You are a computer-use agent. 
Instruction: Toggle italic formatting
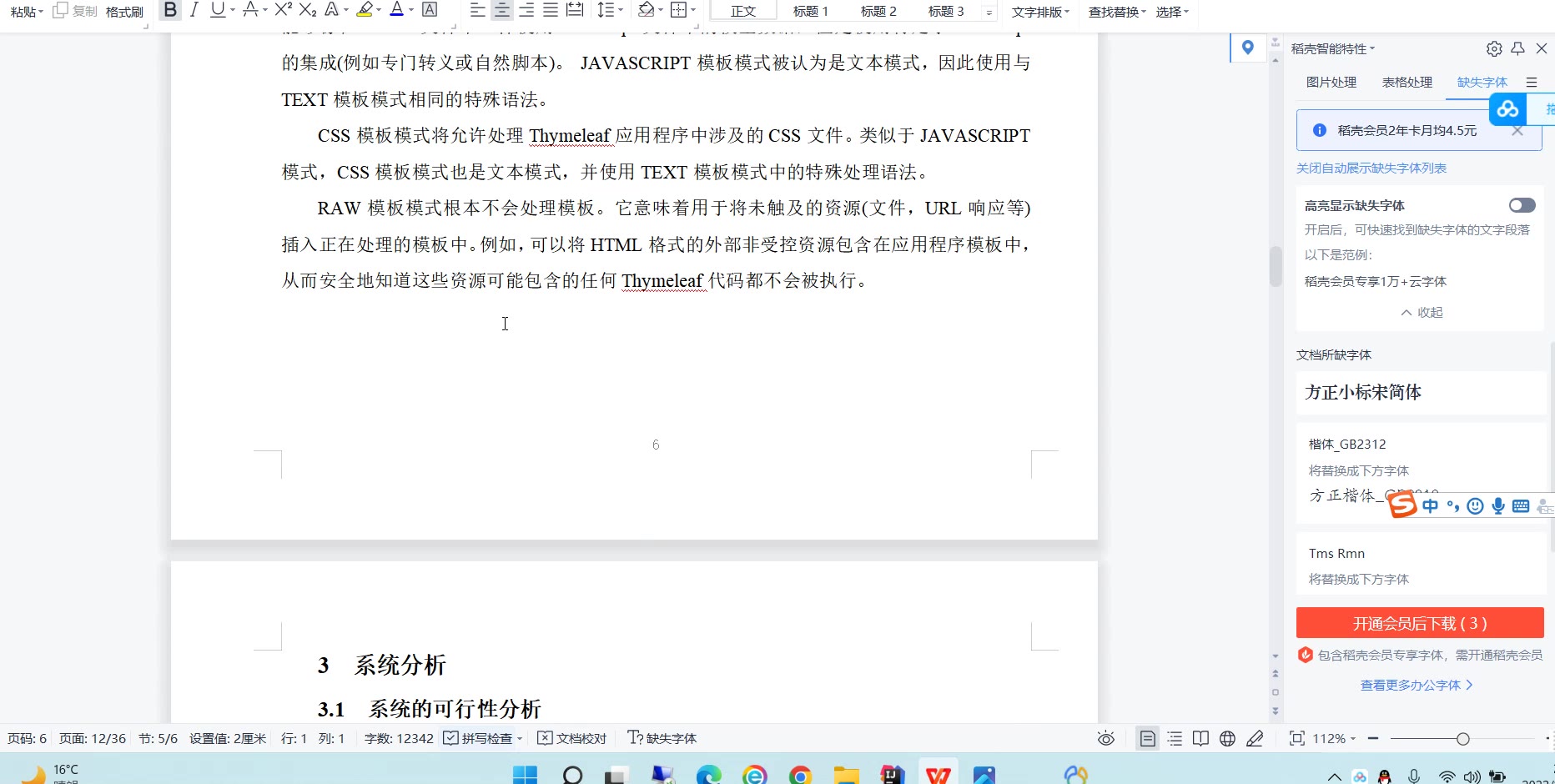click(194, 10)
